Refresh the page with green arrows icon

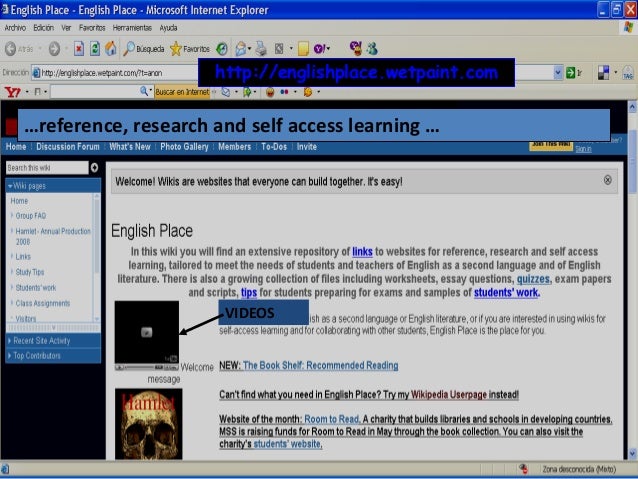coord(95,49)
